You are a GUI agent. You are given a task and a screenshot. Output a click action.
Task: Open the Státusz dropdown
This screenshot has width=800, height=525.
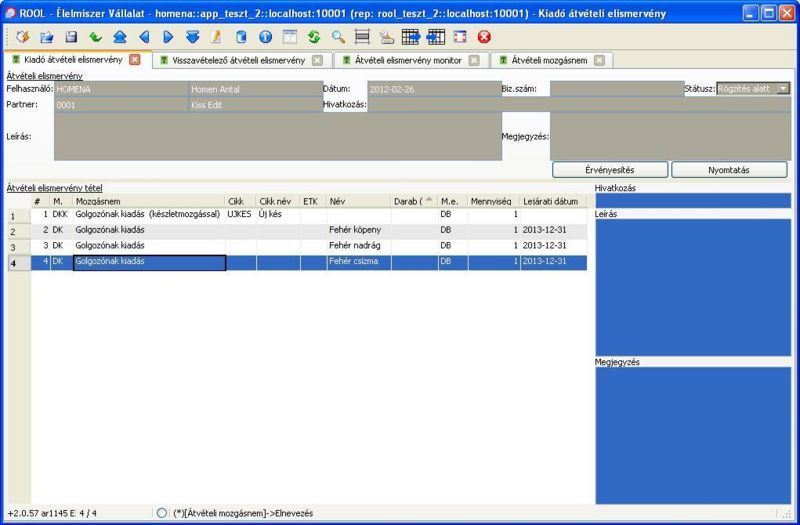(782, 88)
